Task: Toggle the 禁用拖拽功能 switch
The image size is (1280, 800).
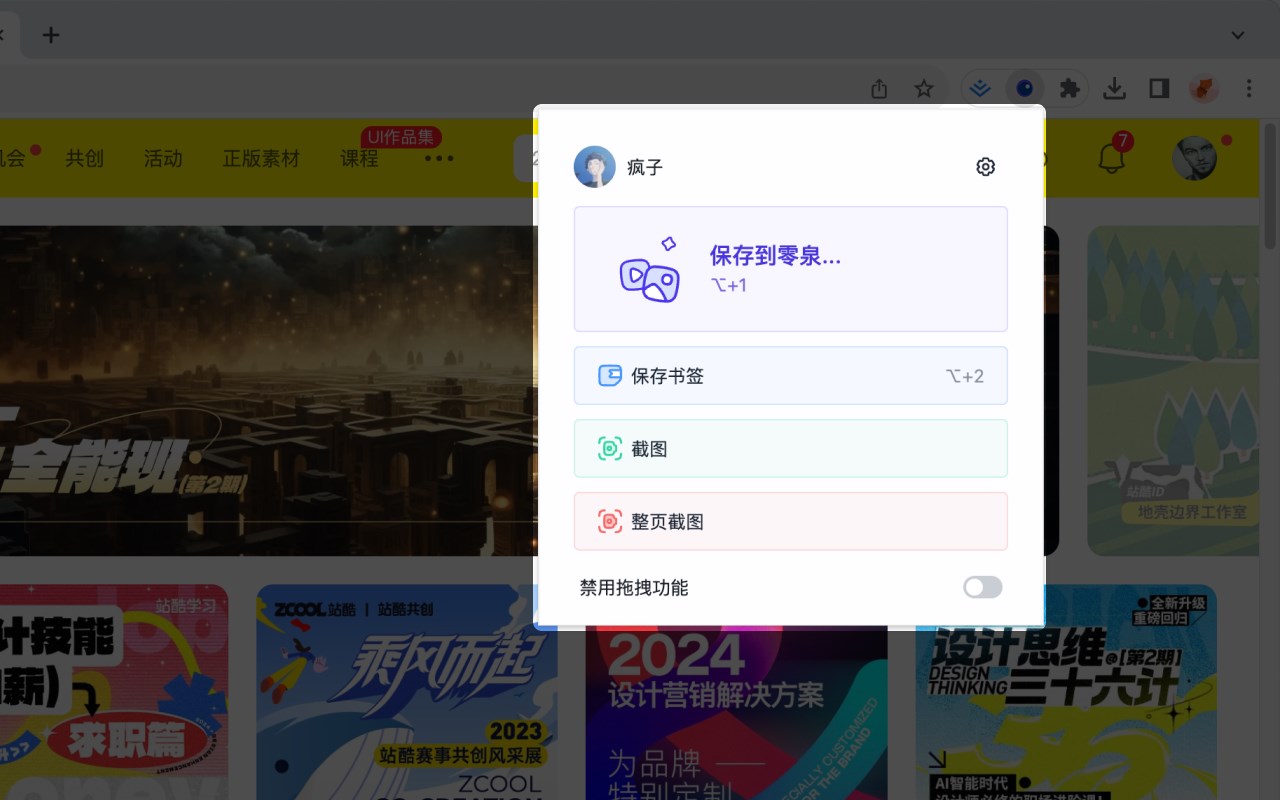Action: tap(982, 587)
